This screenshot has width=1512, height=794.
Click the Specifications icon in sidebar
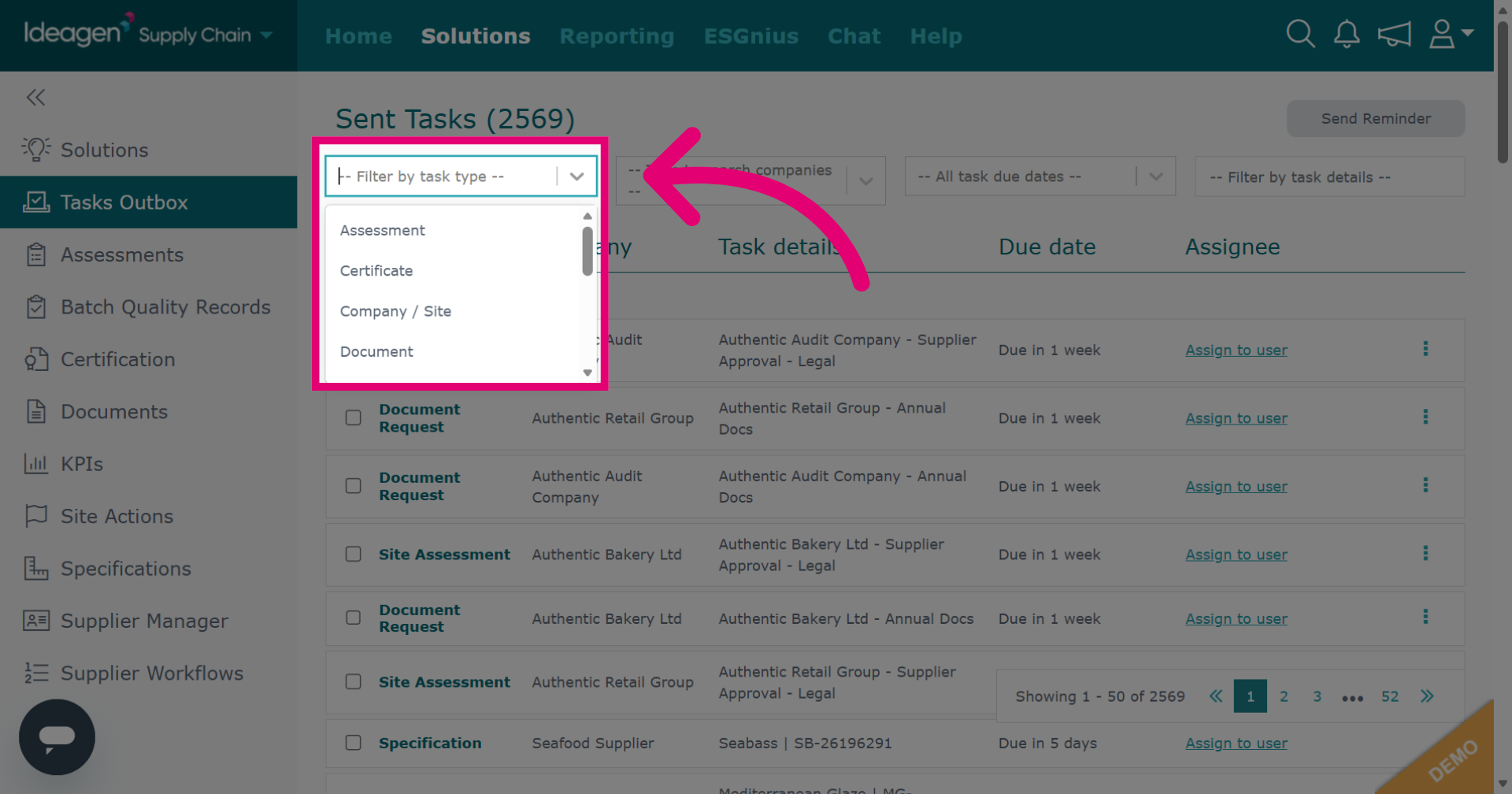point(36,568)
